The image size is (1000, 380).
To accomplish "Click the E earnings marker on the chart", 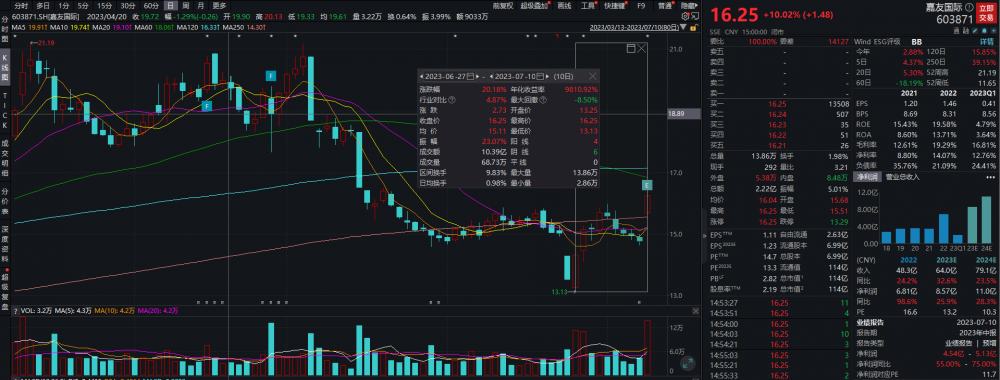I will [x=647, y=186].
